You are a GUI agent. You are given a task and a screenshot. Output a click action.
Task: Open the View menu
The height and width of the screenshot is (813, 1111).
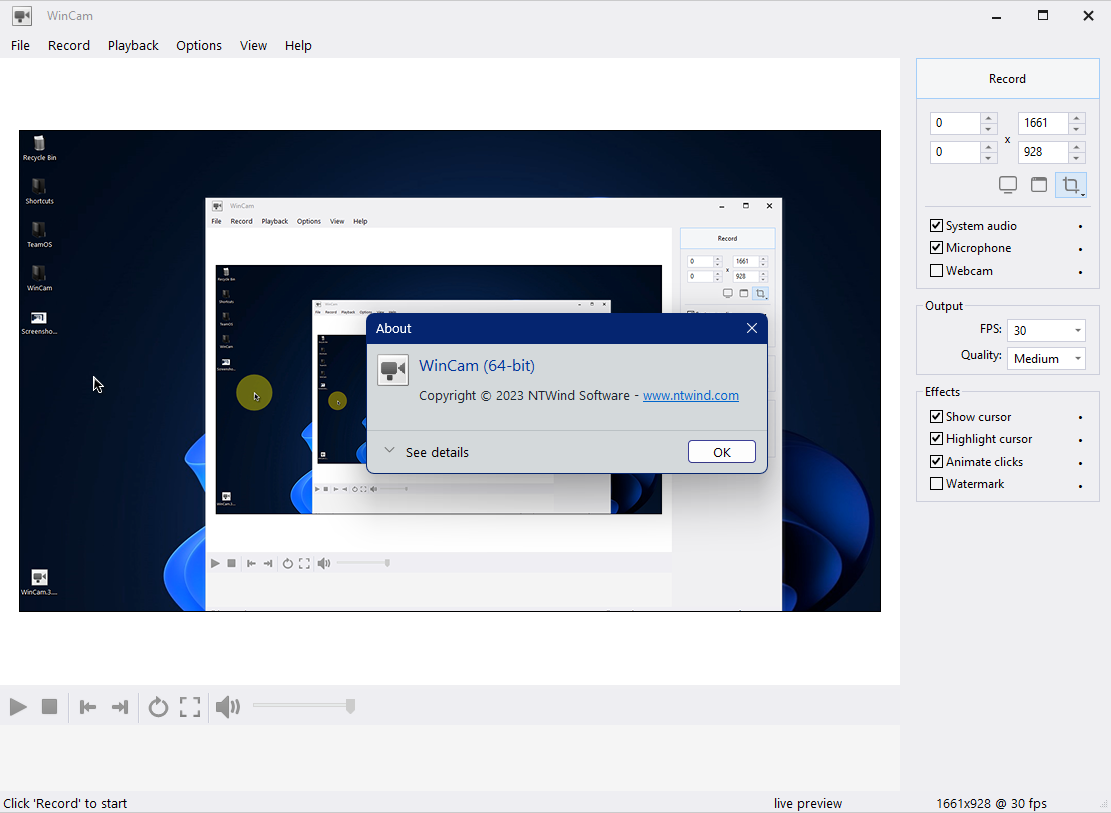pyautogui.click(x=253, y=45)
